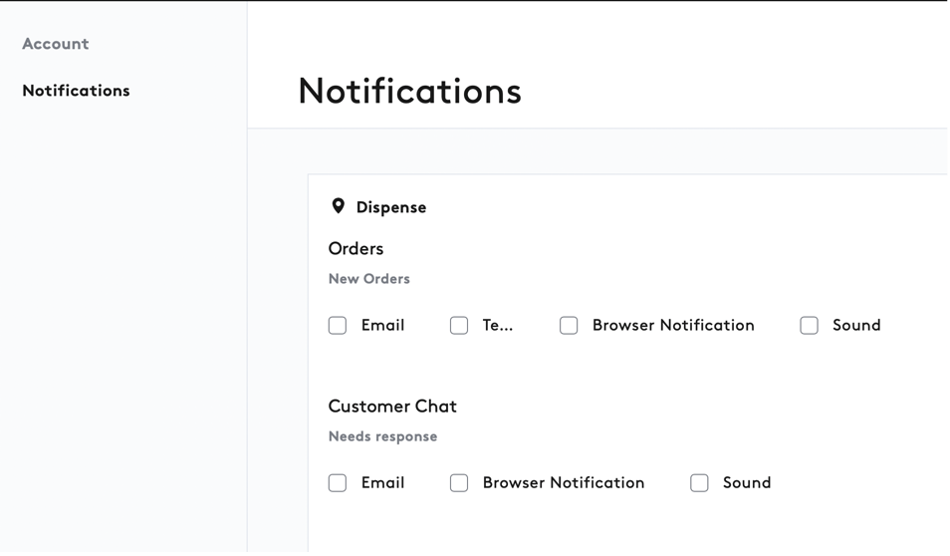Image resolution: width=950 pixels, height=556 pixels.
Task: Click Browser Notification label under New Orders
Action: [x=674, y=325]
